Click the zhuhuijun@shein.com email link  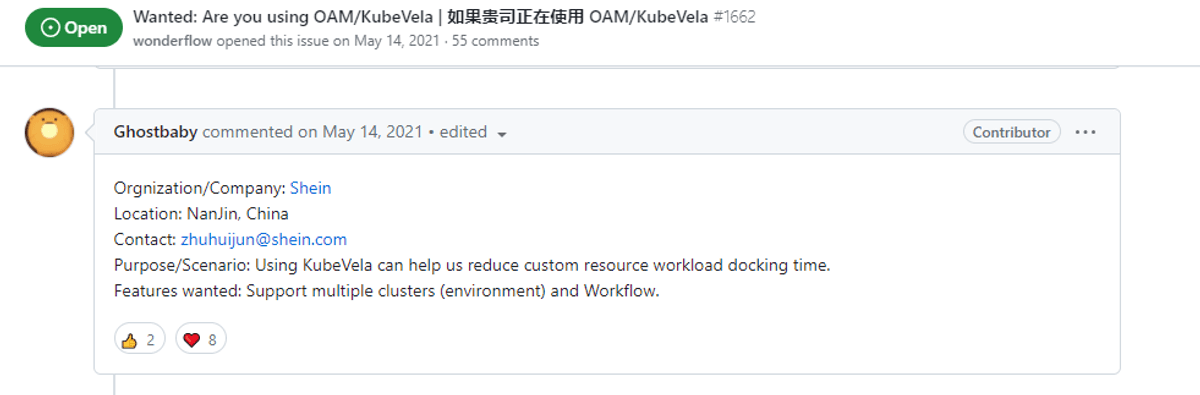264,240
